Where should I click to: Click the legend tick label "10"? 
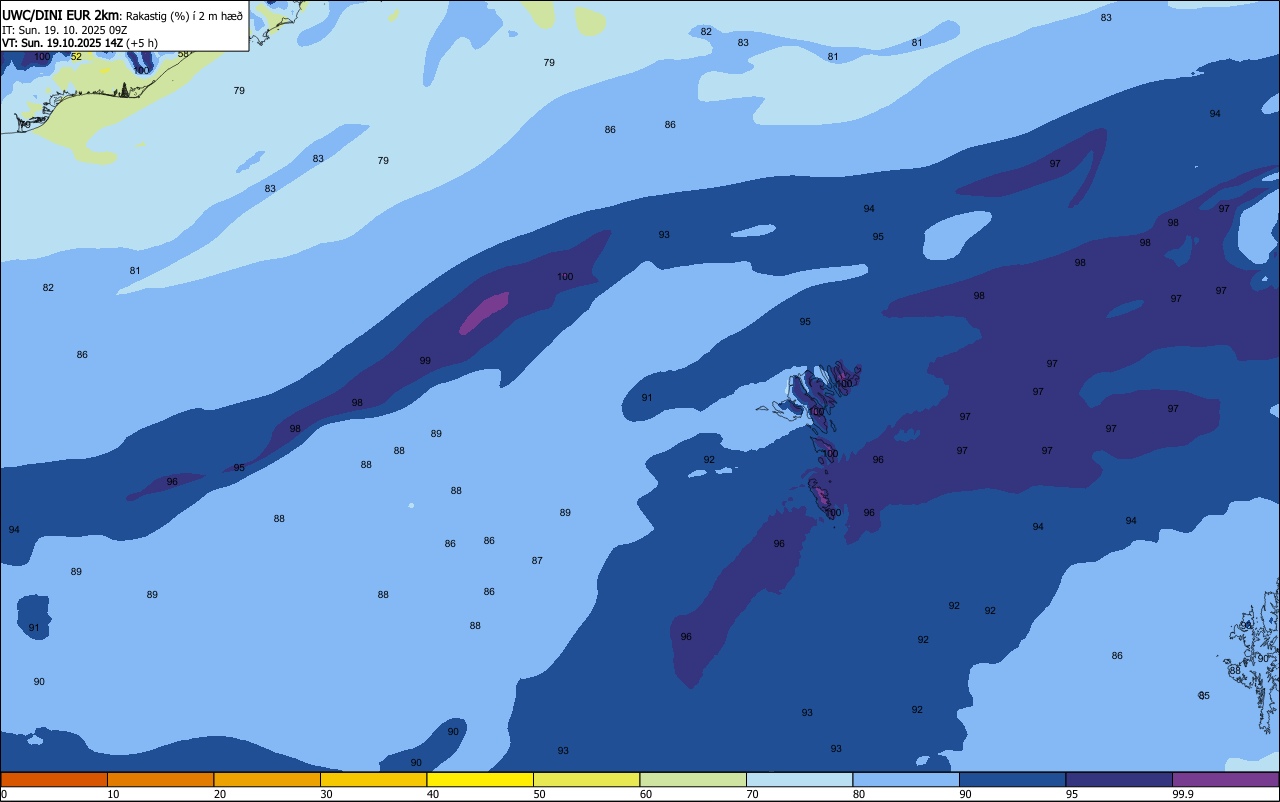[113, 794]
